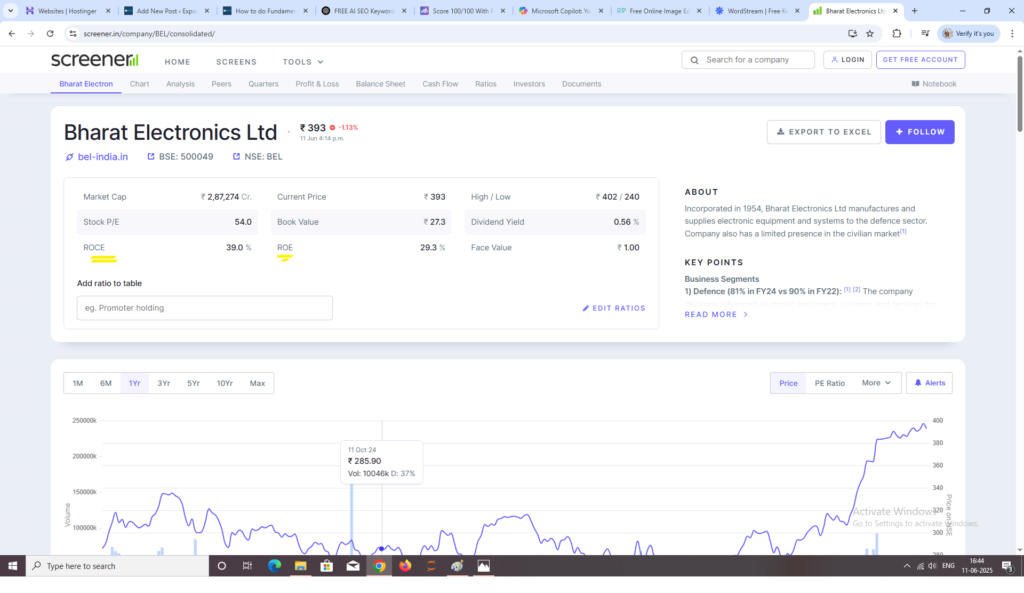Switch to Microsoft Copilot browser tab
The height and width of the screenshot is (593, 1024).
click(x=561, y=11)
